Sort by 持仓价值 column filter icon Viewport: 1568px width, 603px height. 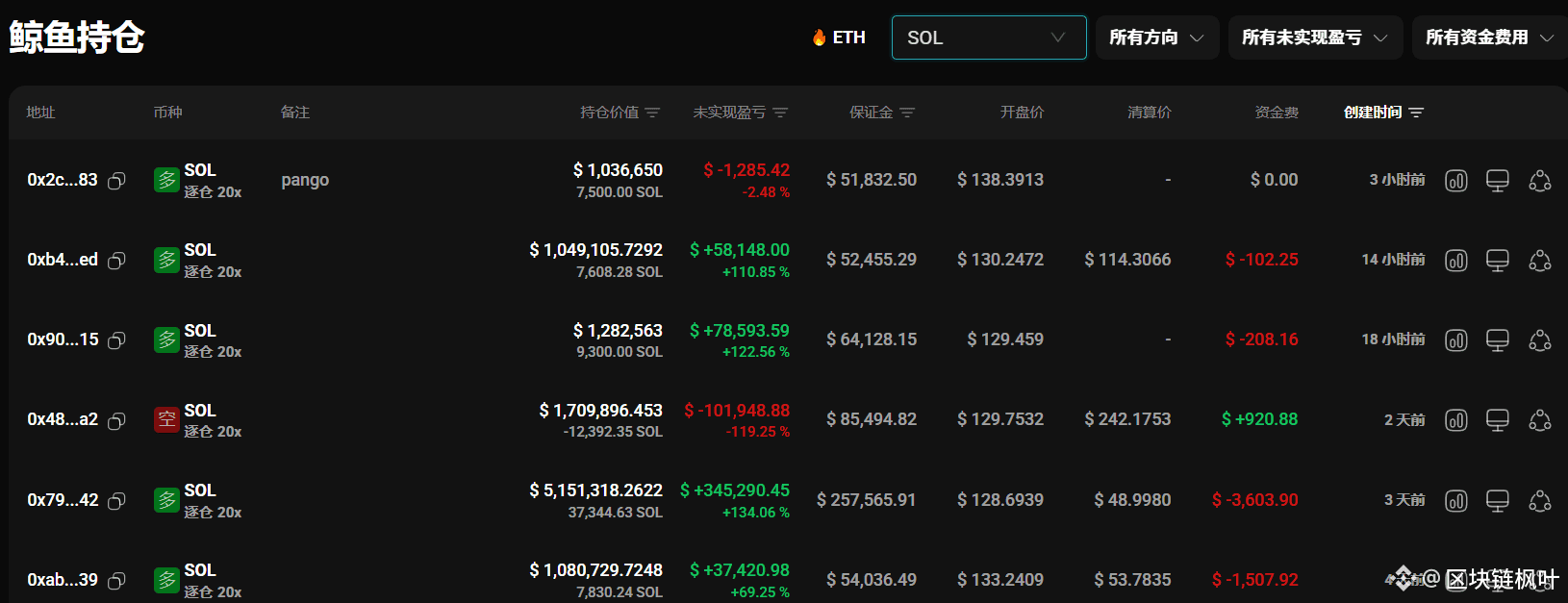(652, 113)
